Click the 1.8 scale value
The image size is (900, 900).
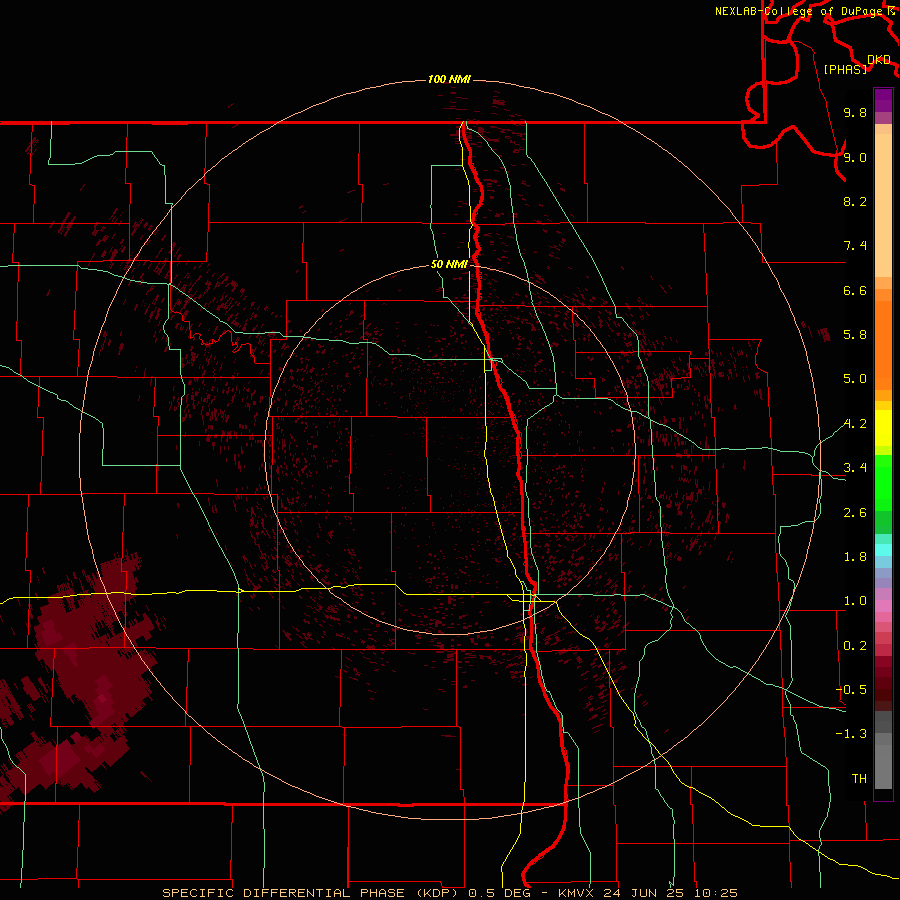(855, 557)
